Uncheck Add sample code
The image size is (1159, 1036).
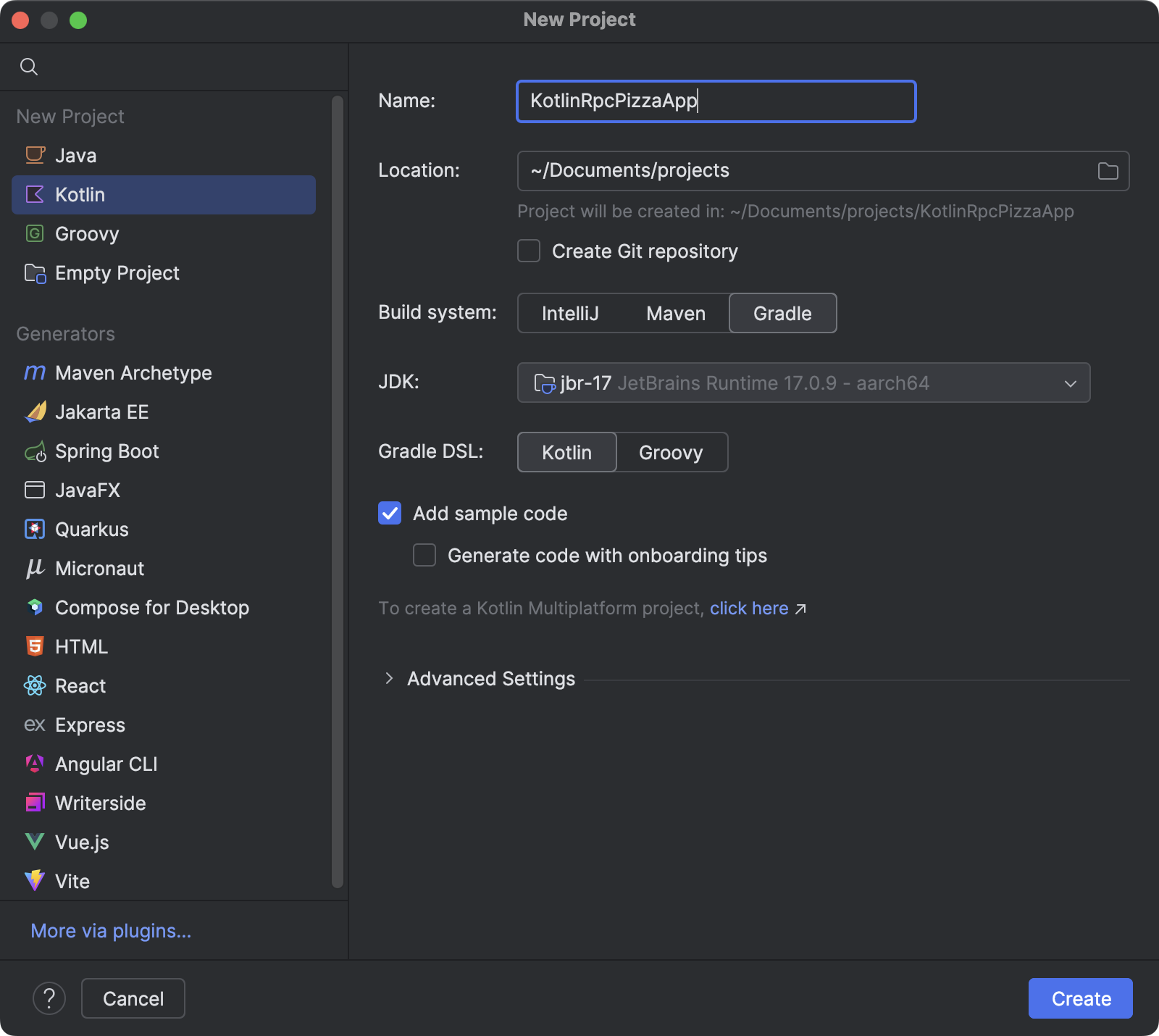390,513
